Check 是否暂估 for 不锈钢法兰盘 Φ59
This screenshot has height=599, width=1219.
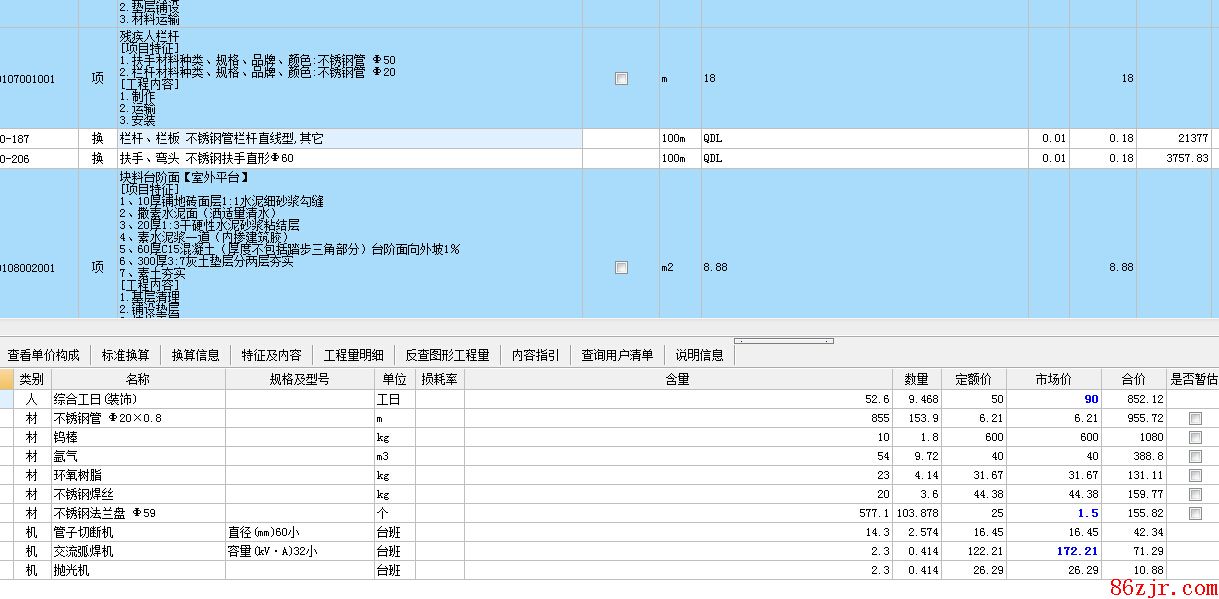tap(1194, 513)
